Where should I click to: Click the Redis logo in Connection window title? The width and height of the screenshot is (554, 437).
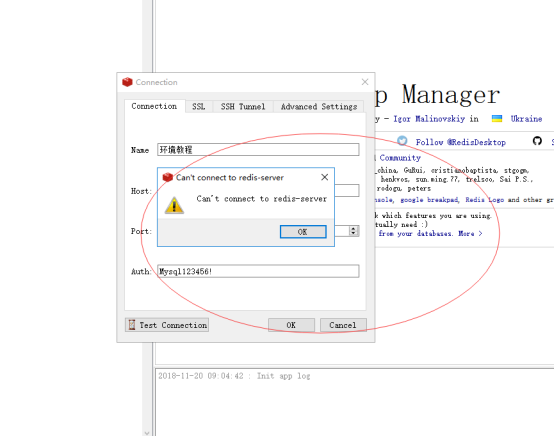coord(127,82)
